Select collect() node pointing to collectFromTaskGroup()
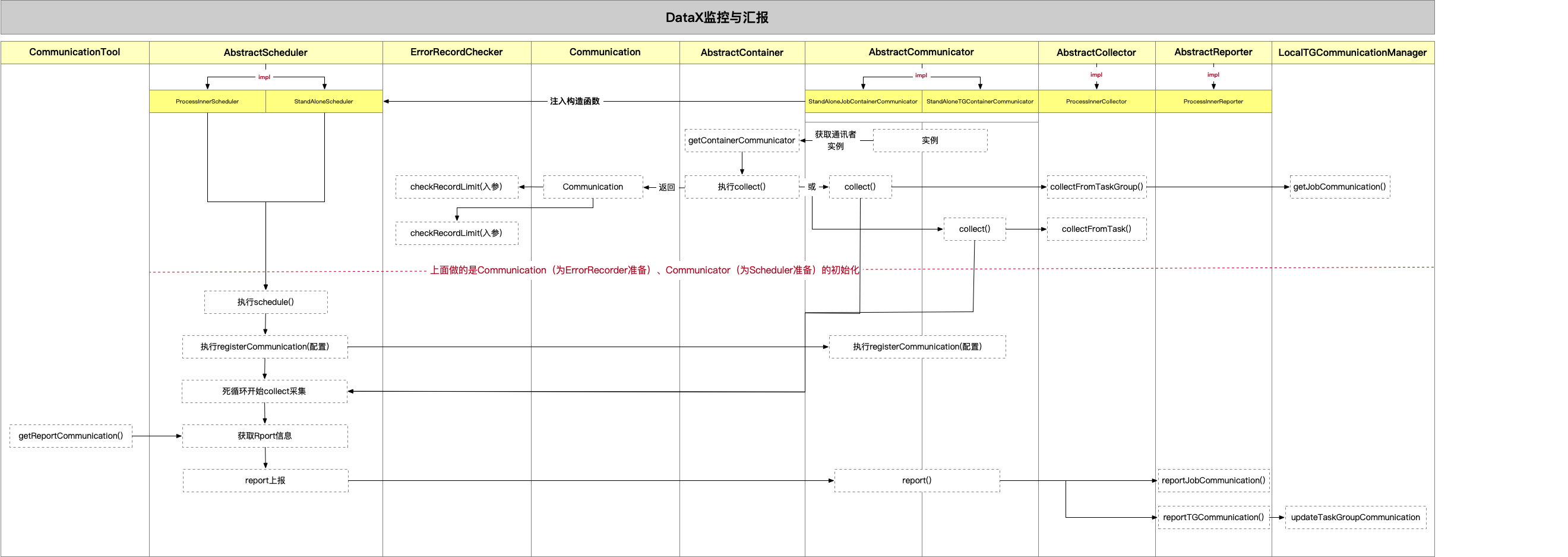The image size is (1568, 557). click(860, 187)
